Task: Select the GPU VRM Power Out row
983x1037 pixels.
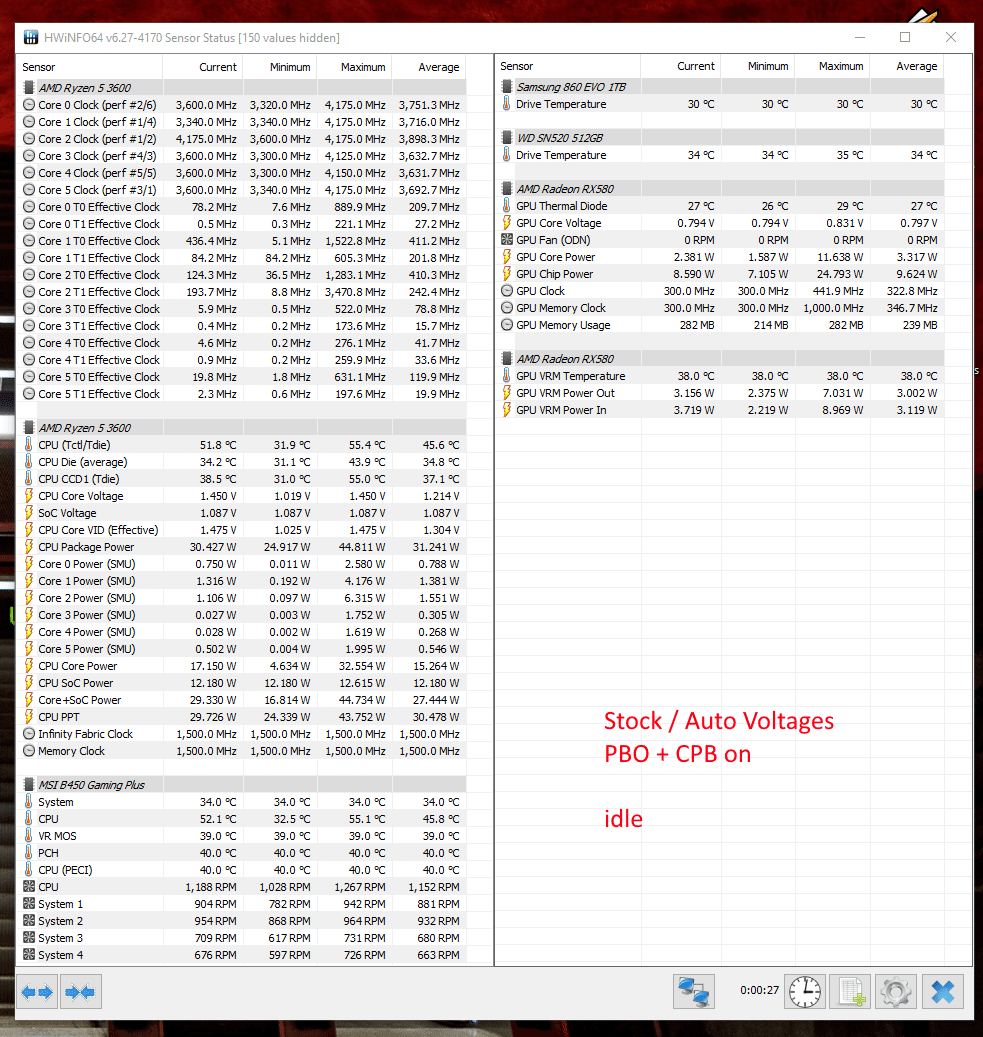Action: [x=720, y=393]
